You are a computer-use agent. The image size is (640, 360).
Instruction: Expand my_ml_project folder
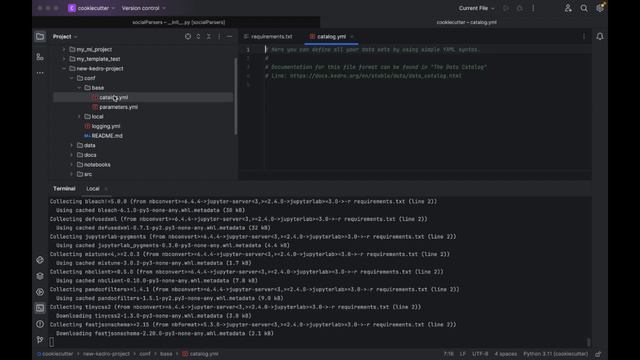(x=64, y=49)
